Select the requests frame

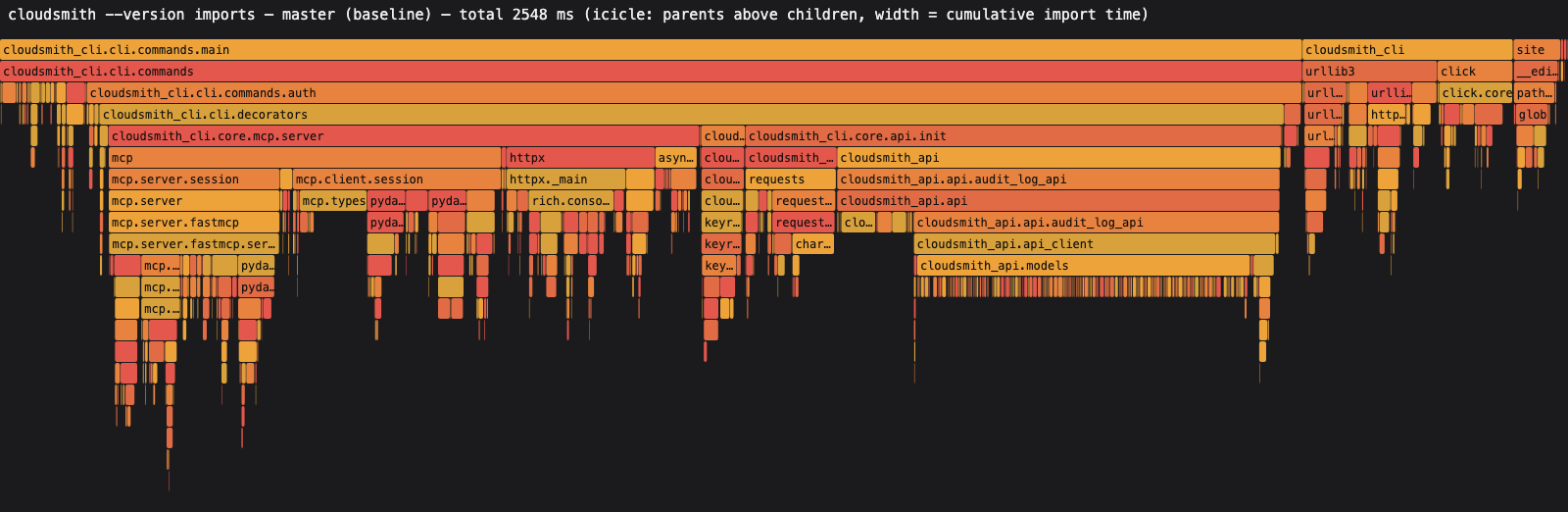coord(791,179)
